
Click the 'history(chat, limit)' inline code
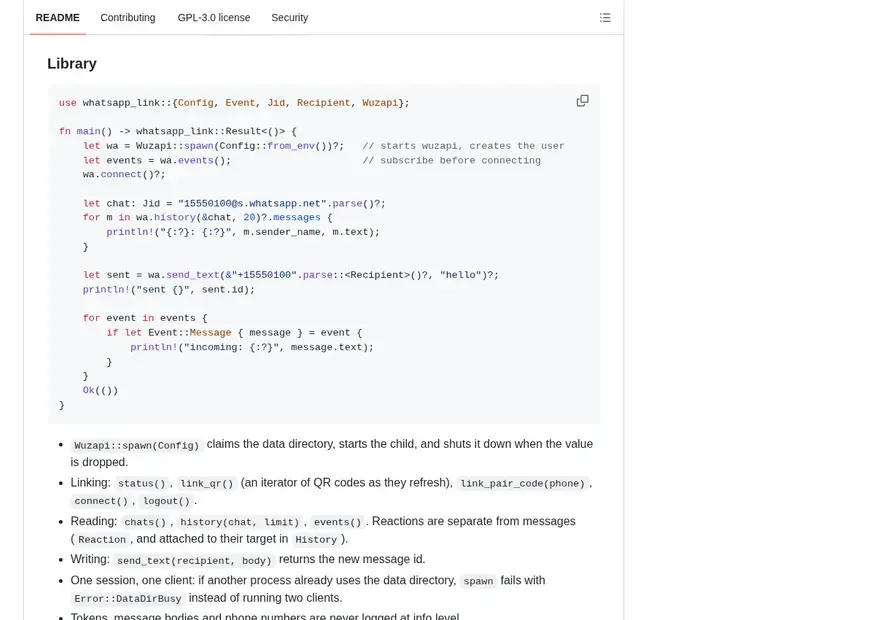(x=240, y=522)
